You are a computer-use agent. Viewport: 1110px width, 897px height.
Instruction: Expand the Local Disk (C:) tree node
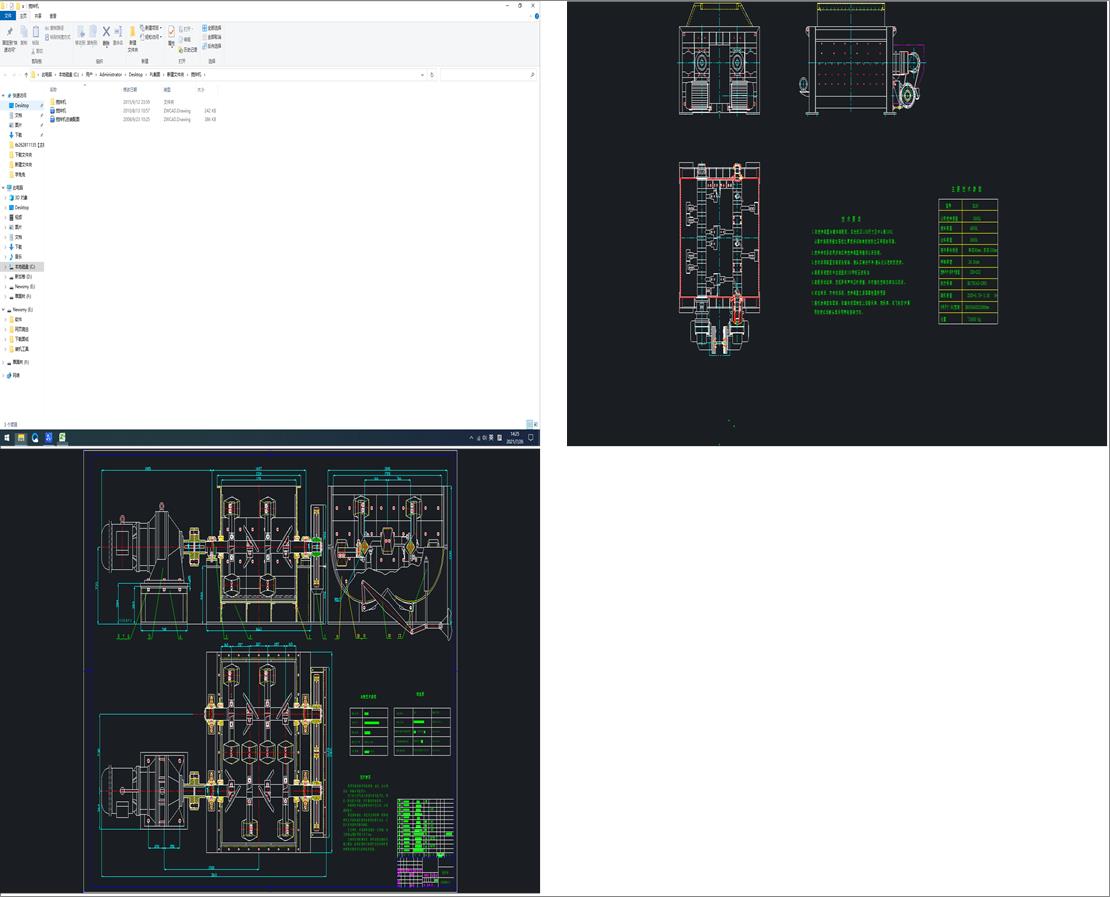click(x=5, y=267)
